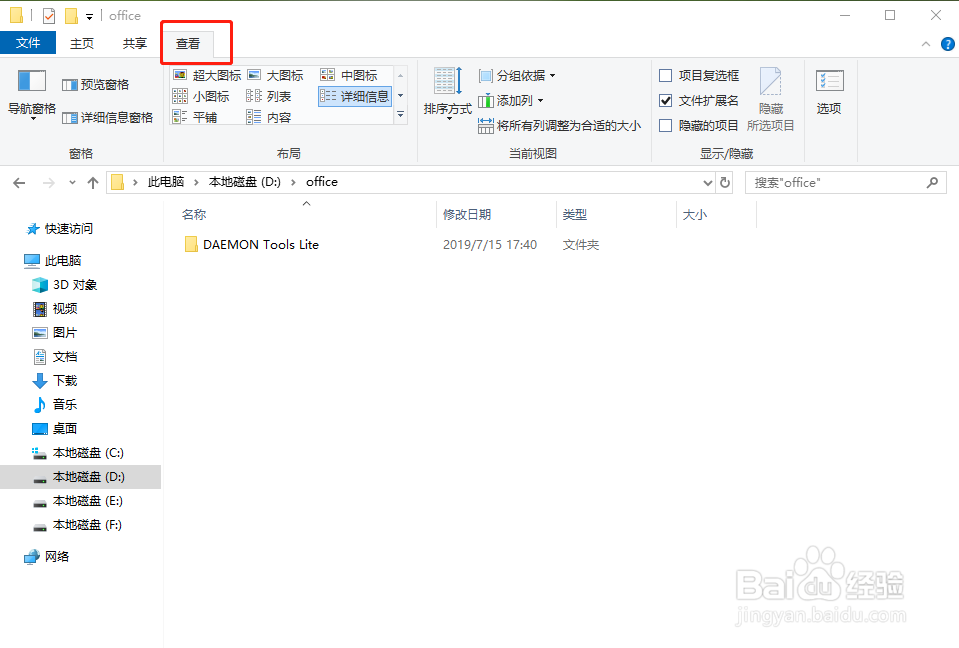Screen dimensions: 959x648
Task: Sort by the 大小 column header
Action: pos(695,215)
